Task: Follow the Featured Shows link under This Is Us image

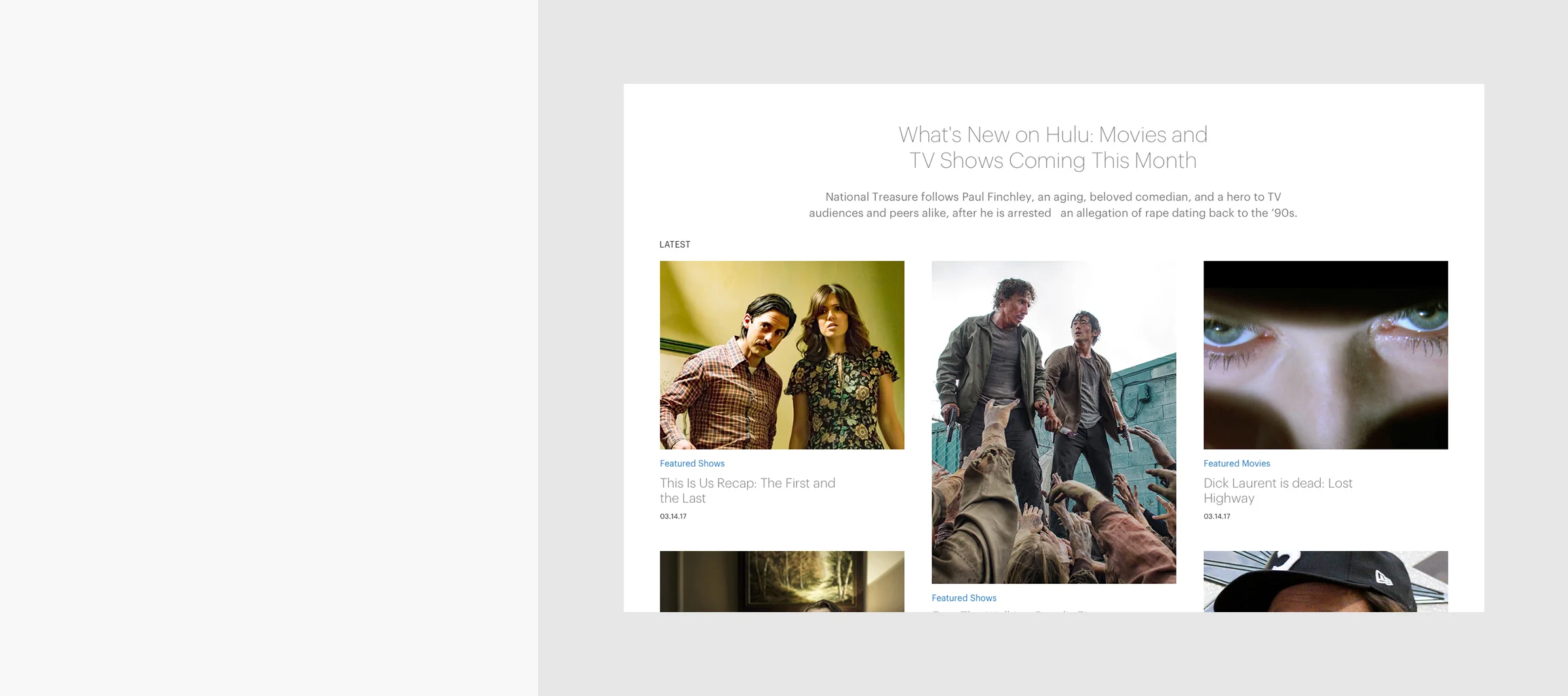Action: click(x=692, y=463)
